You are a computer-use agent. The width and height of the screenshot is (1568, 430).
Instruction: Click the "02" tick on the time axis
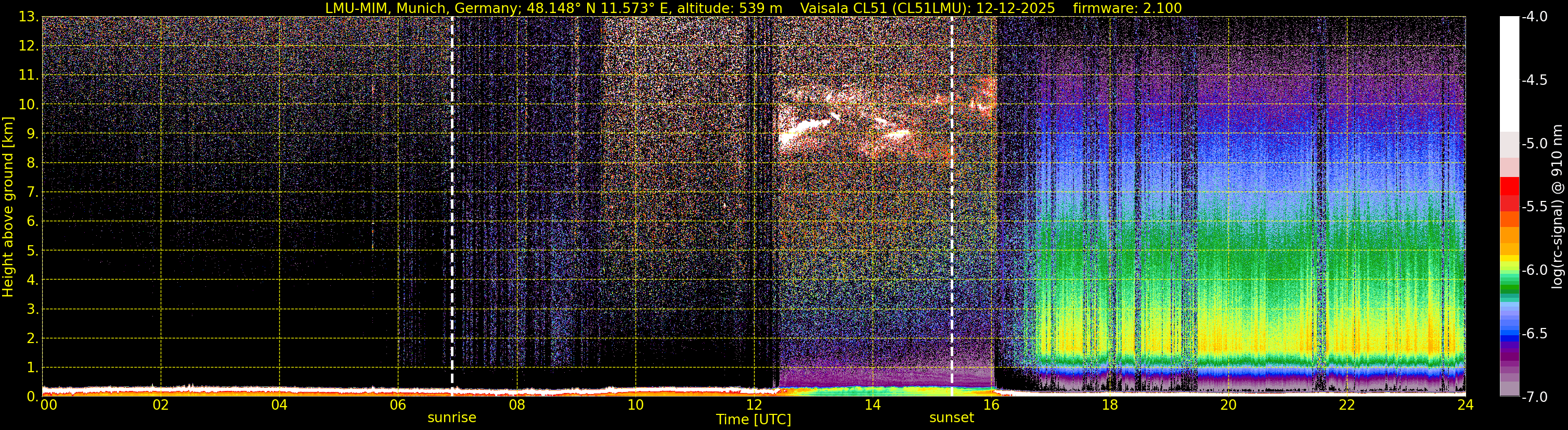coord(161,405)
